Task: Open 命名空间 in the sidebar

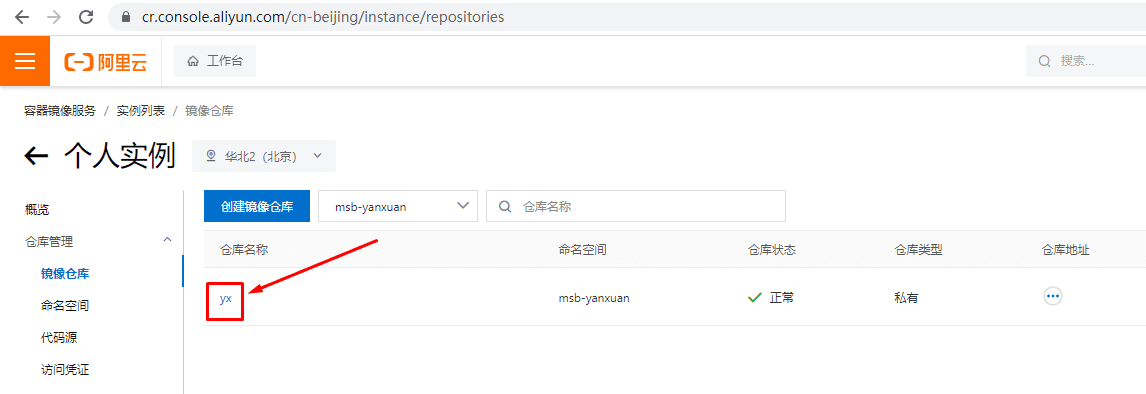Action: coord(65,306)
